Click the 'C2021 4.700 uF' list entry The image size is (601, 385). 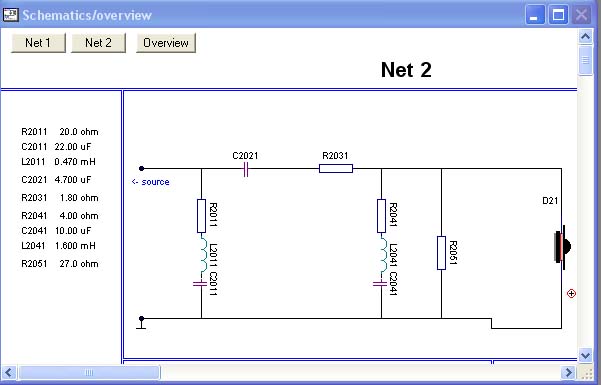56,179
